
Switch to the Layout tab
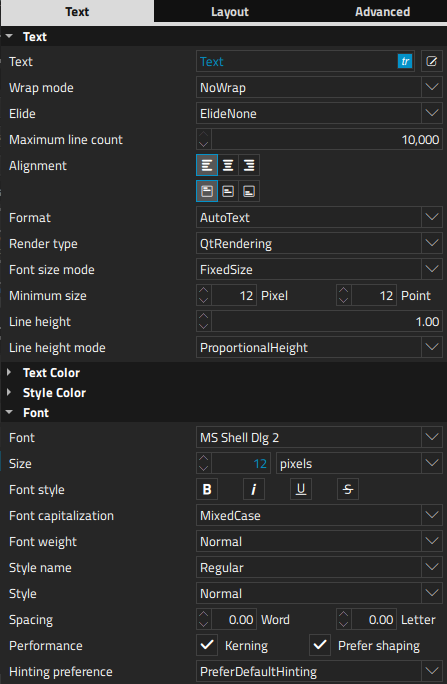click(x=230, y=11)
